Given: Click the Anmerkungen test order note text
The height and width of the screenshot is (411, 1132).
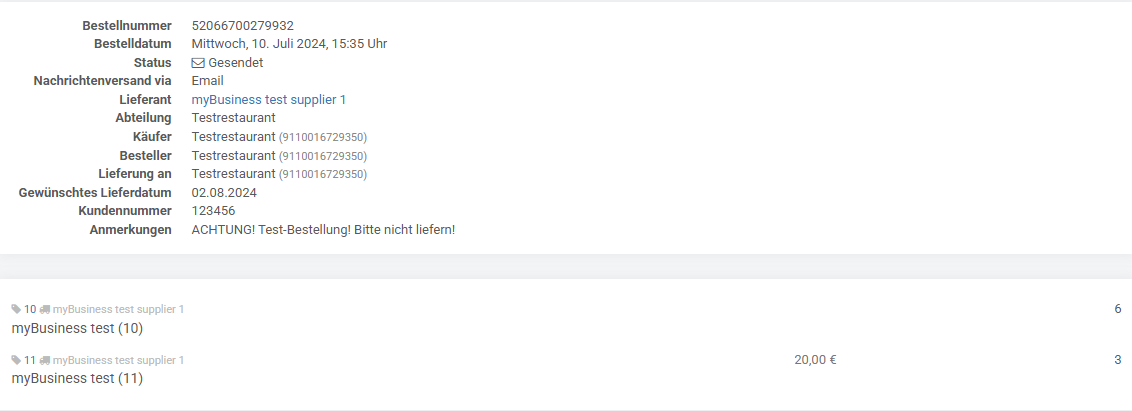Looking at the screenshot, I should [x=323, y=230].
